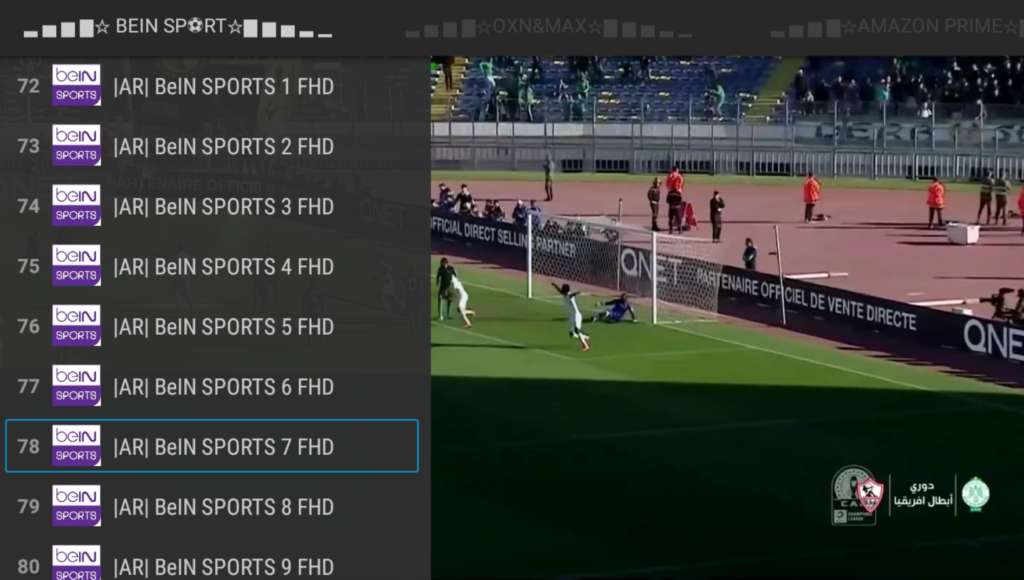The height and width of the screenshot is (580, 1024).
Task: Click beIN logo beside channel 75
Action: coord(76,265)
